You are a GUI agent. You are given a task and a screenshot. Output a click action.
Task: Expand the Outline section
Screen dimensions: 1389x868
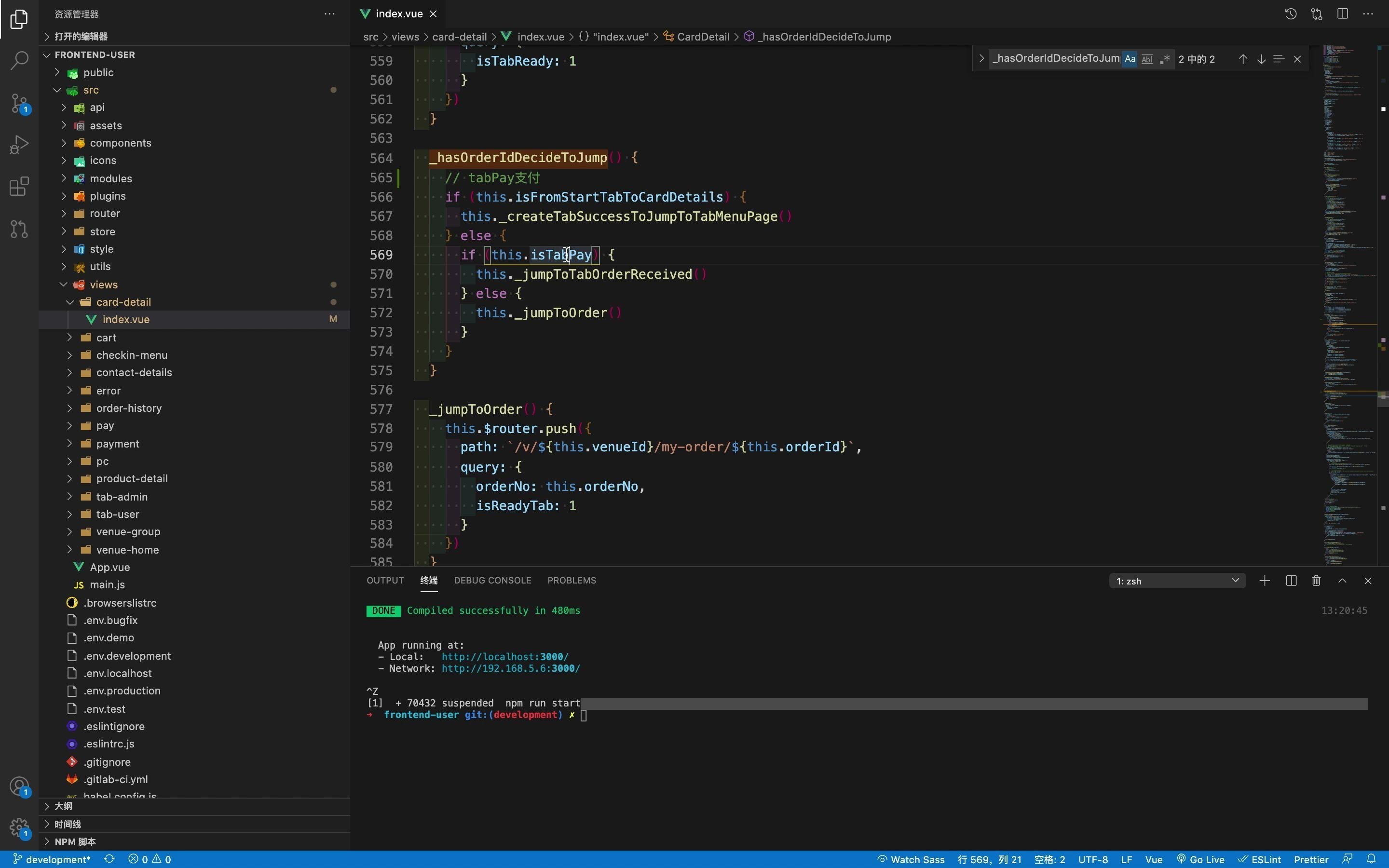[x=194, y=806]
